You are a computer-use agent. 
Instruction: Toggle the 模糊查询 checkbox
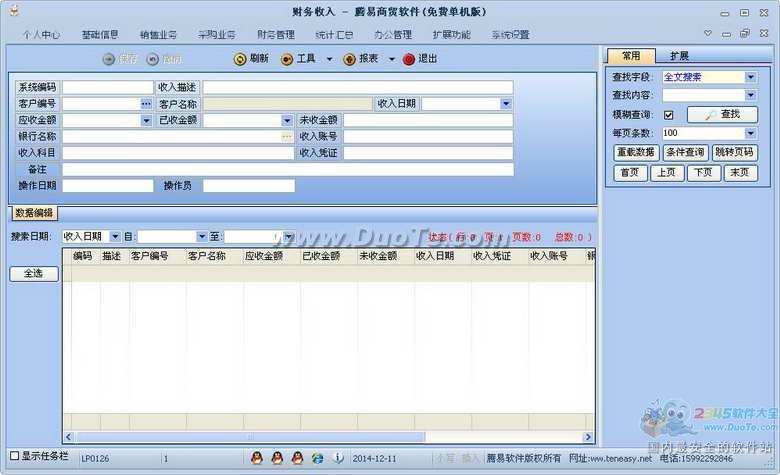click(669, 115)
